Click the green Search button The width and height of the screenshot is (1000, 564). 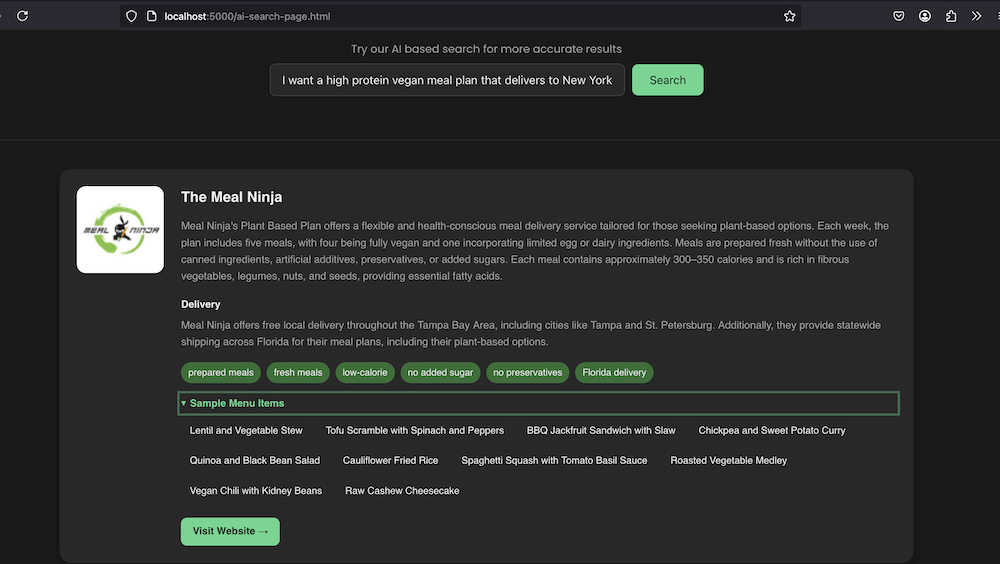pos(668,80)
